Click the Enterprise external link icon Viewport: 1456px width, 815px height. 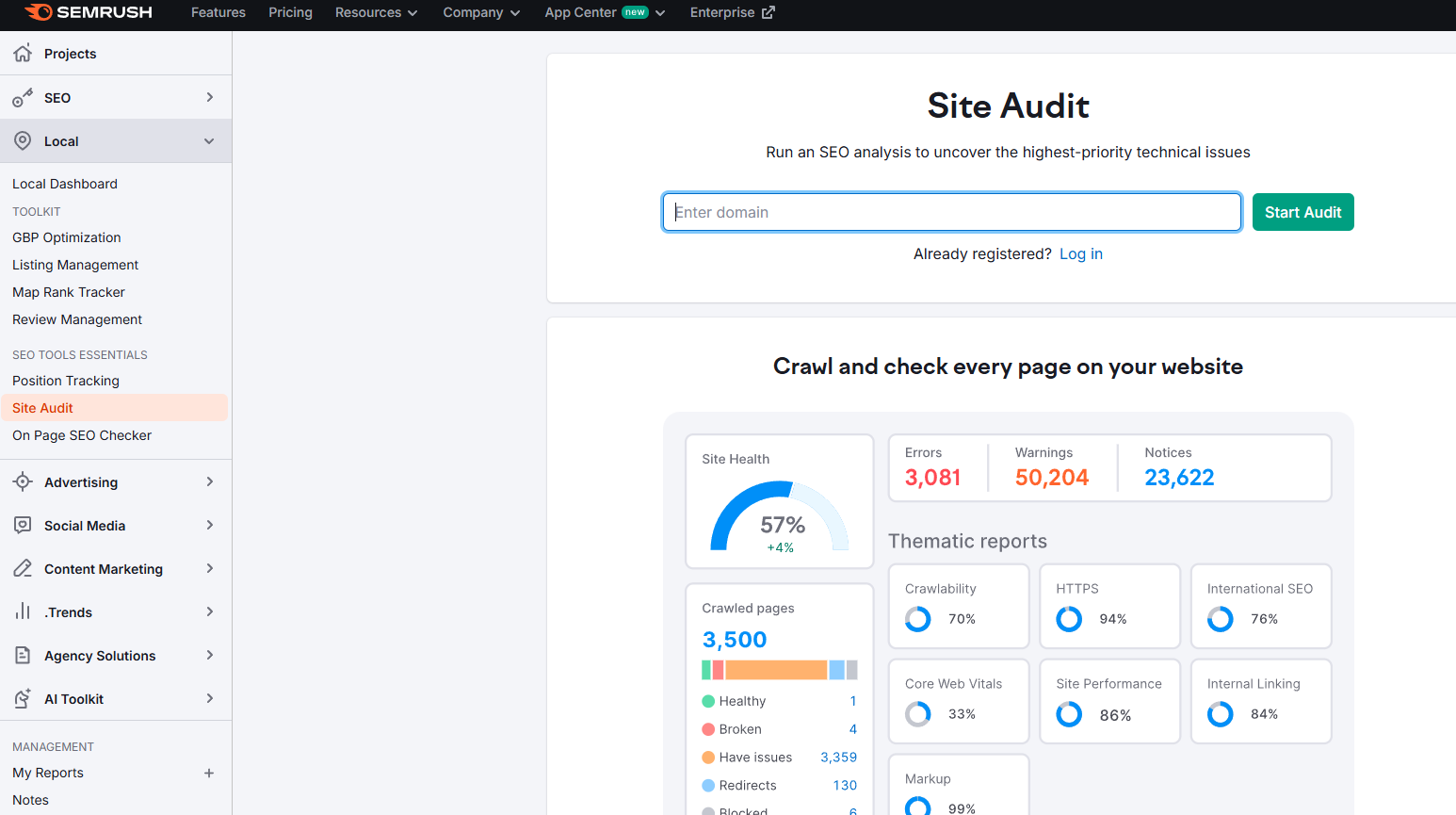[768, 12]
